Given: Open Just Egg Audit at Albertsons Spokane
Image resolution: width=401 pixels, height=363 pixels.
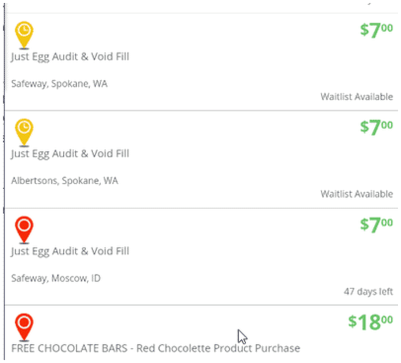Looking at the screenshot, I should [70, 154].
